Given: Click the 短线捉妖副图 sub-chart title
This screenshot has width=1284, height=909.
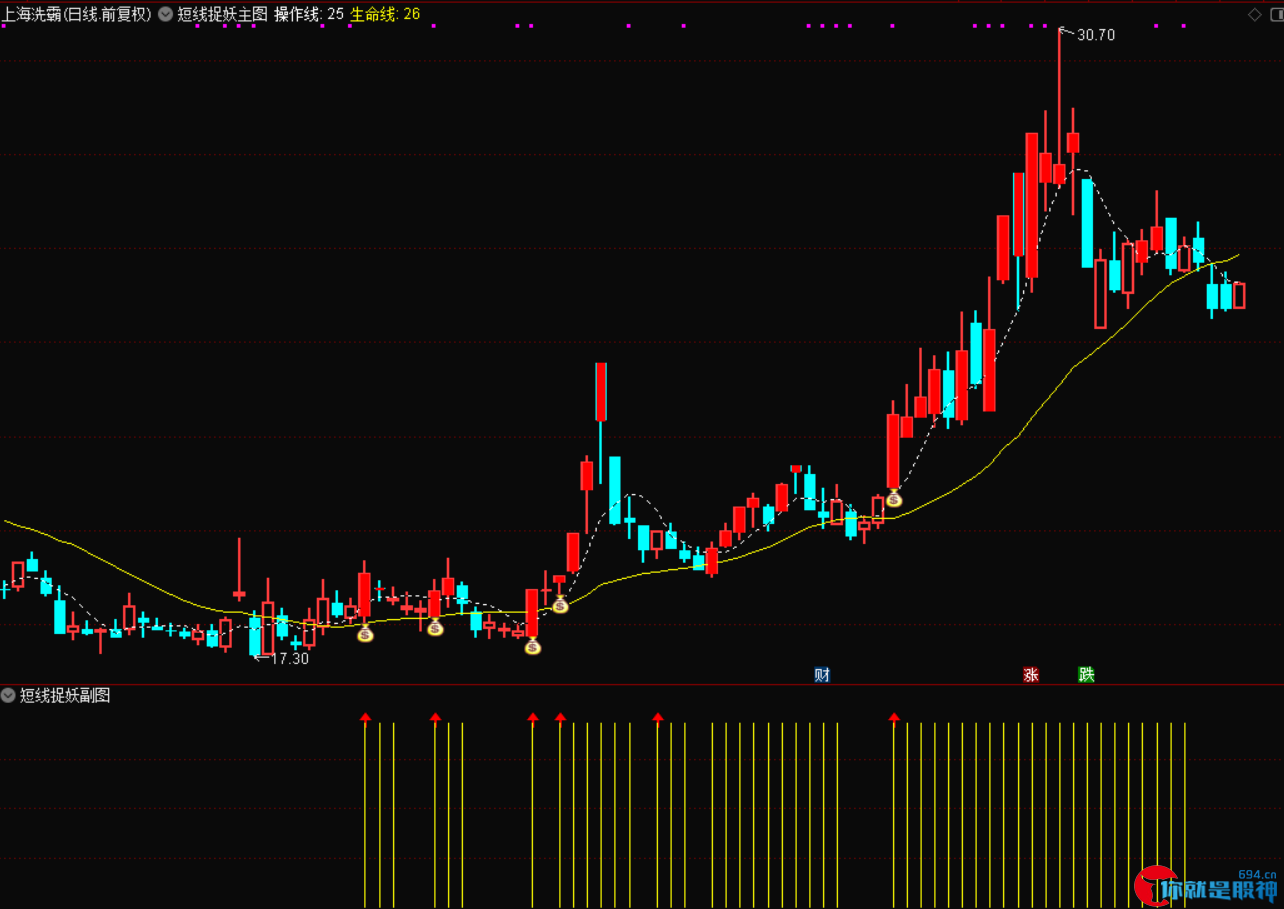Looking at the screenshot, I should coord(65,695).
